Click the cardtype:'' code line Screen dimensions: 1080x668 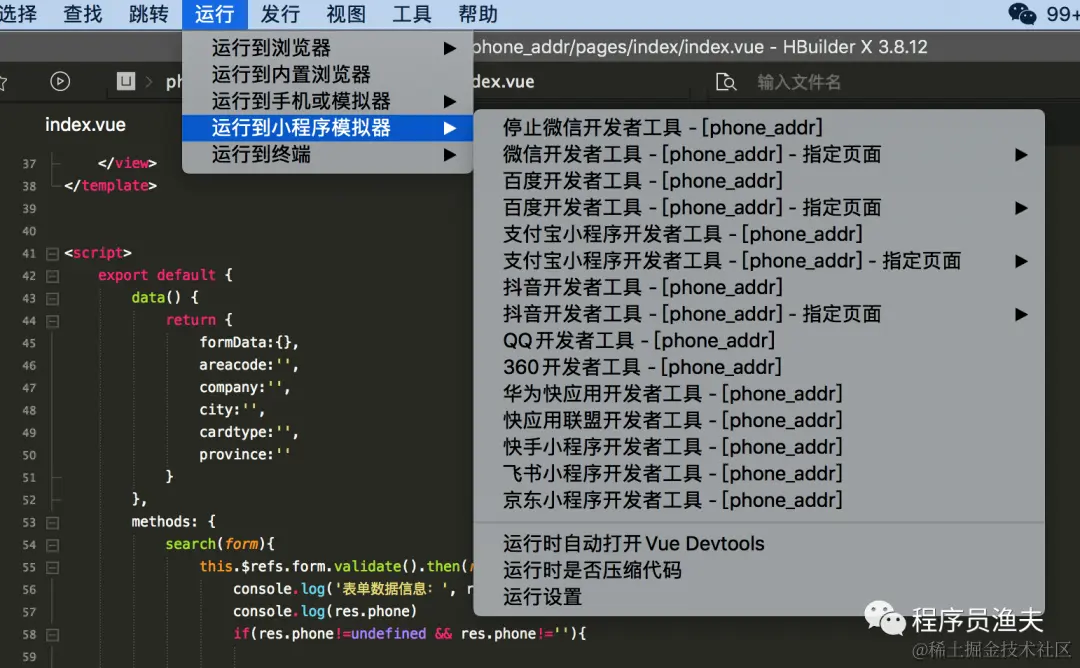[249, 432]
